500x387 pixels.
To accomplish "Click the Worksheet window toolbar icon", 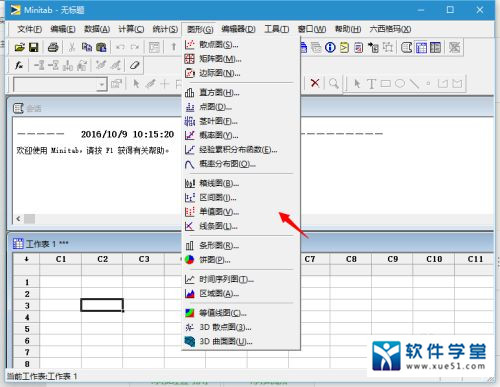I will pyautogui.click(x=421, y=47).
